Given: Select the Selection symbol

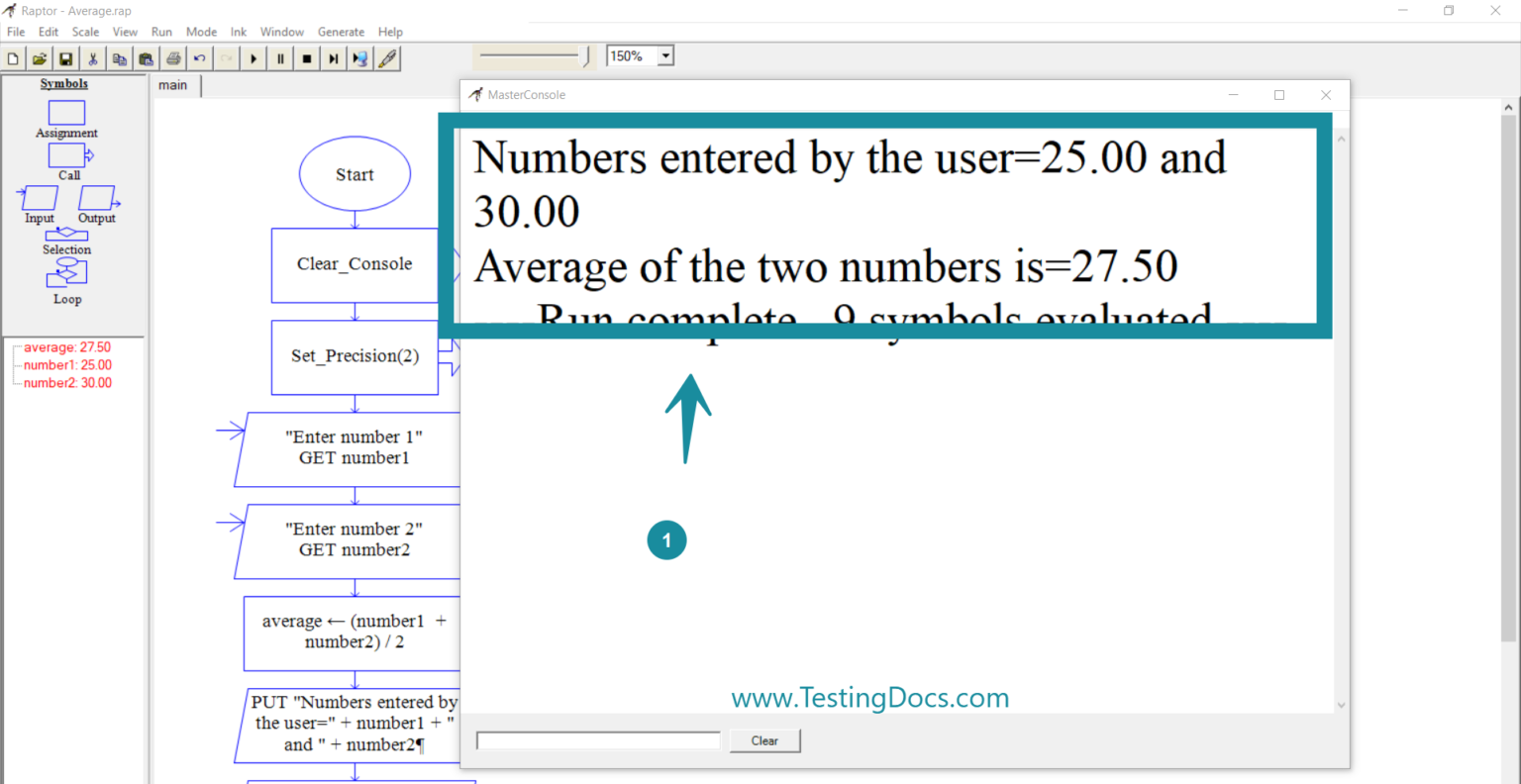Looking at the screenshot, I should 66,235.
